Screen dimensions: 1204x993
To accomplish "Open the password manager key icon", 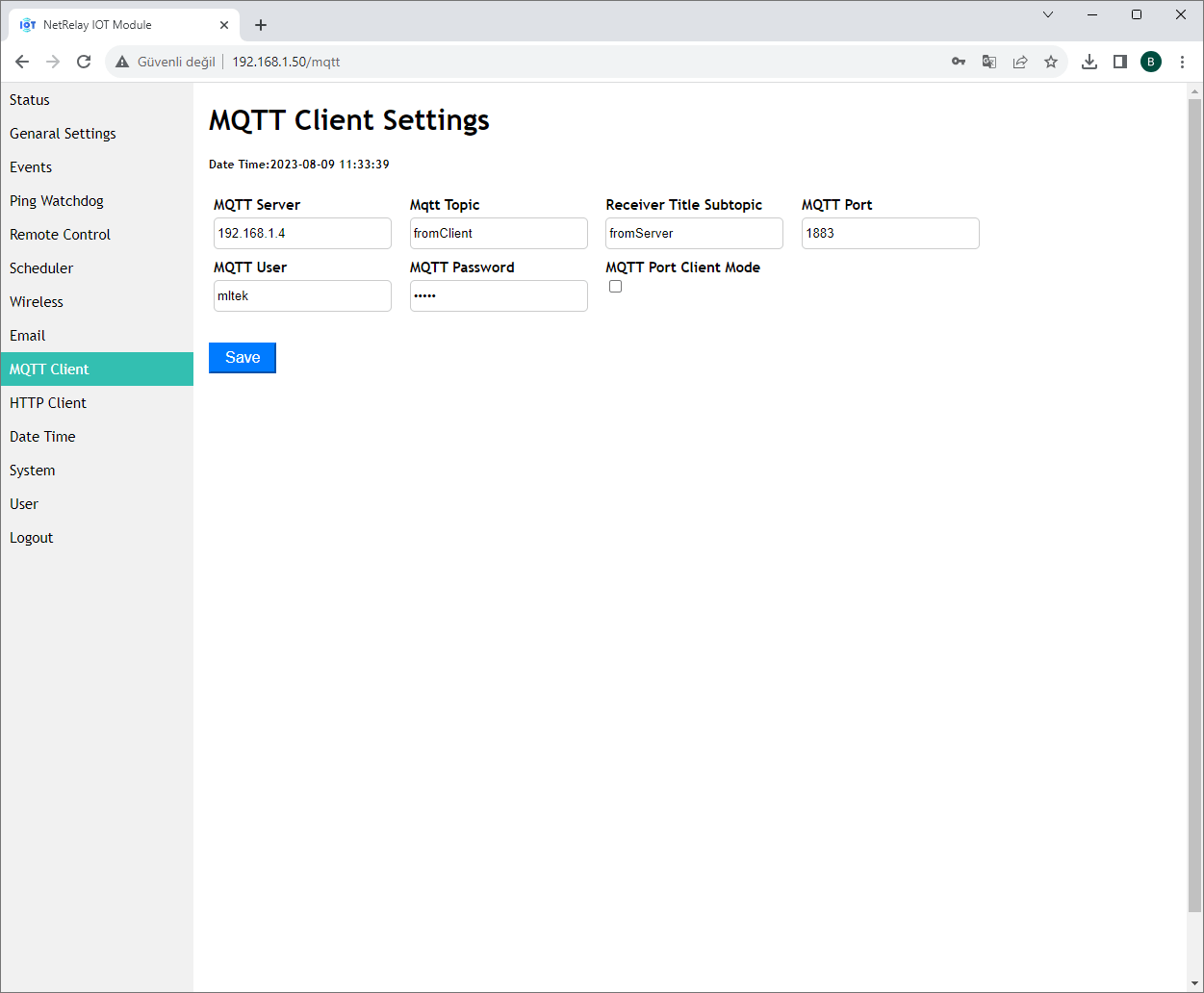I will [x=958, y=61].
